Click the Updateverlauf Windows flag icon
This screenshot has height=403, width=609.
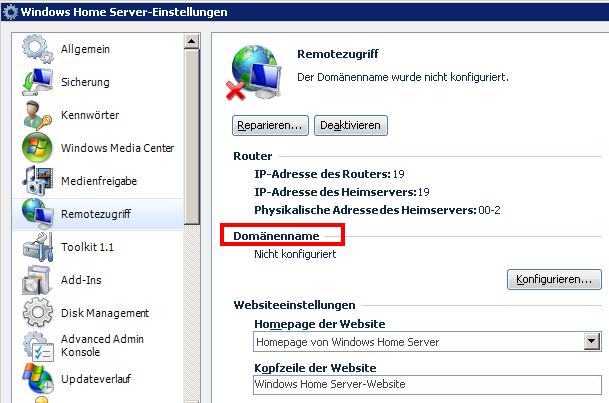point(38,379)
